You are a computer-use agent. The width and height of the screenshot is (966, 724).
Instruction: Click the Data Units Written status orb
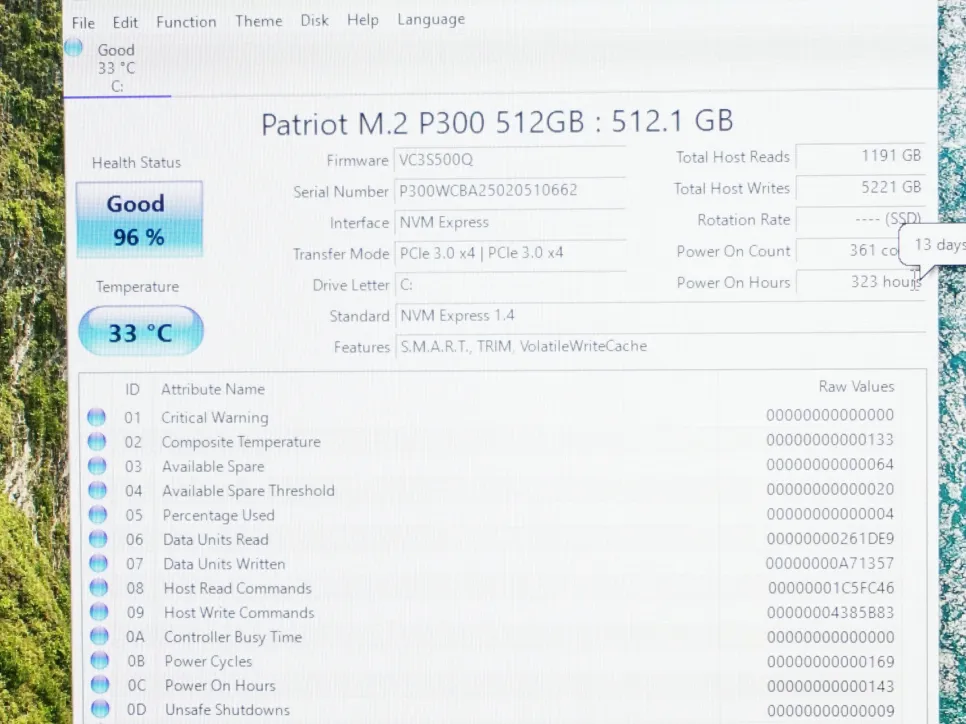pyautogui.click(x=98, y=564)
